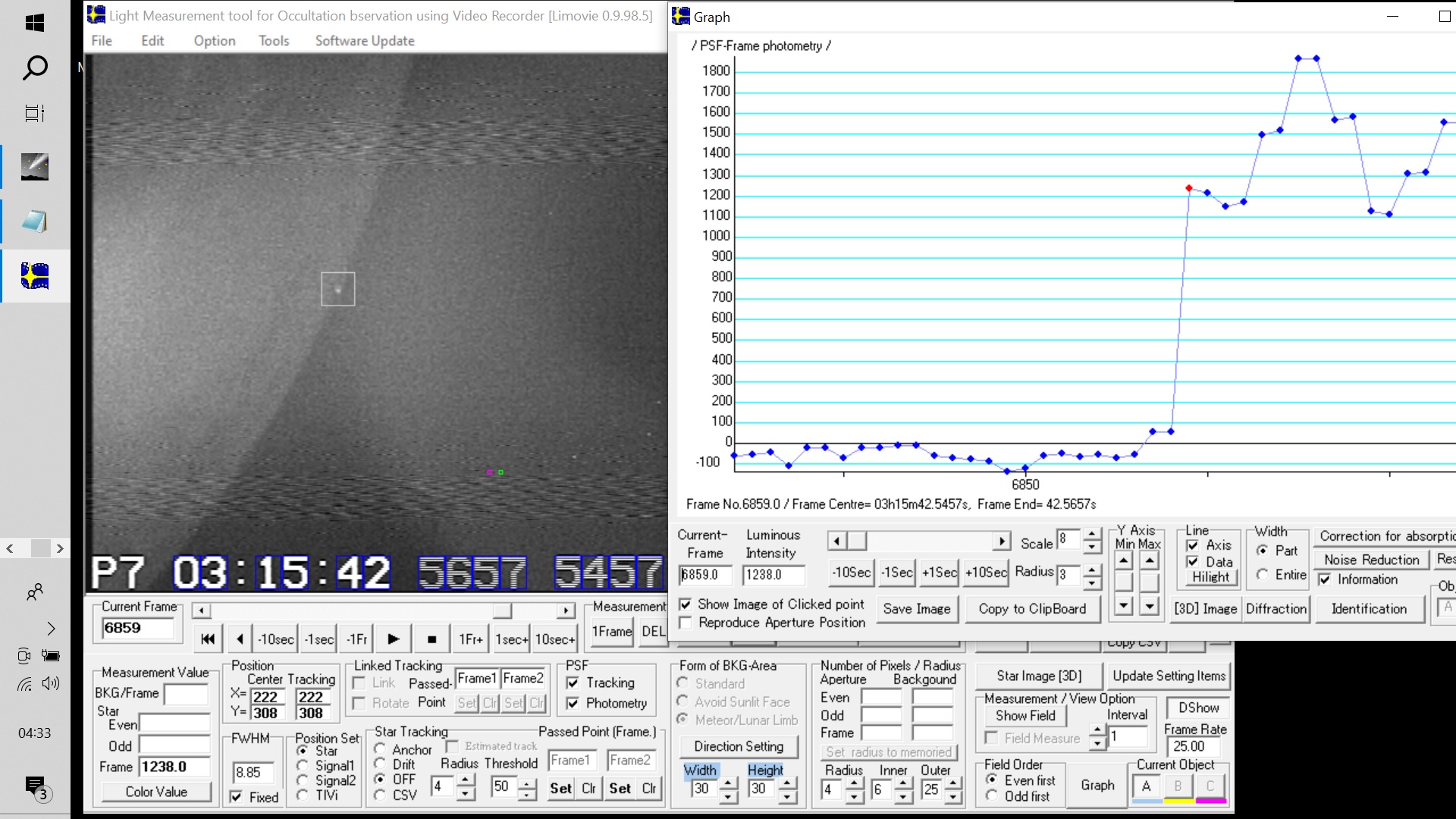Open Task View in taskbar
Image resolution: width=1456 pixels, height=819 pixels.
[35, 114]
